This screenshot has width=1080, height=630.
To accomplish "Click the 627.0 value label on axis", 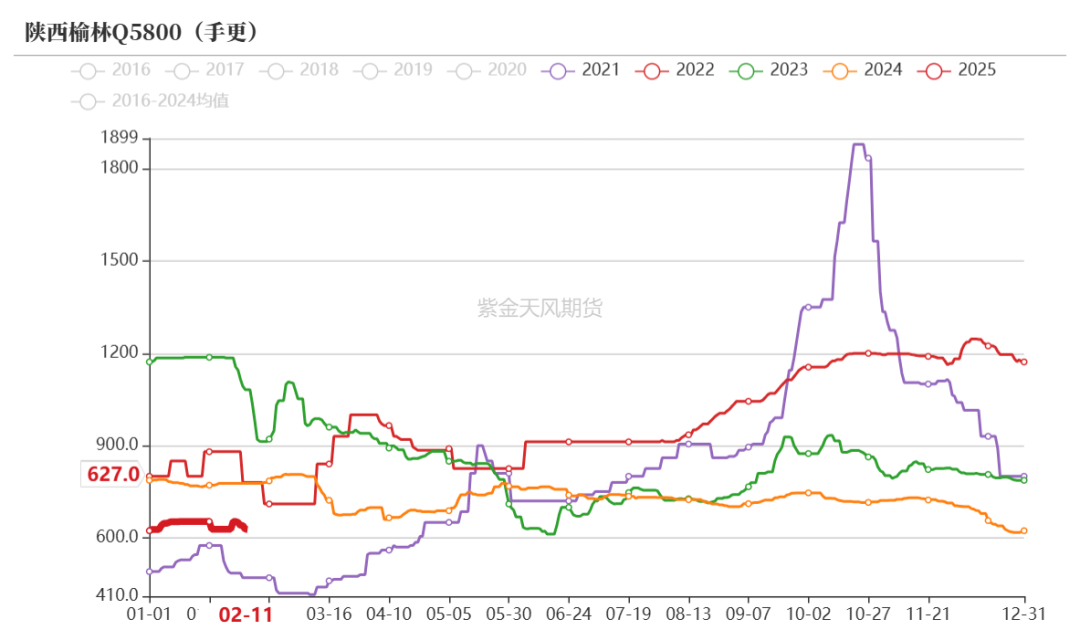I will click(113, 474).
